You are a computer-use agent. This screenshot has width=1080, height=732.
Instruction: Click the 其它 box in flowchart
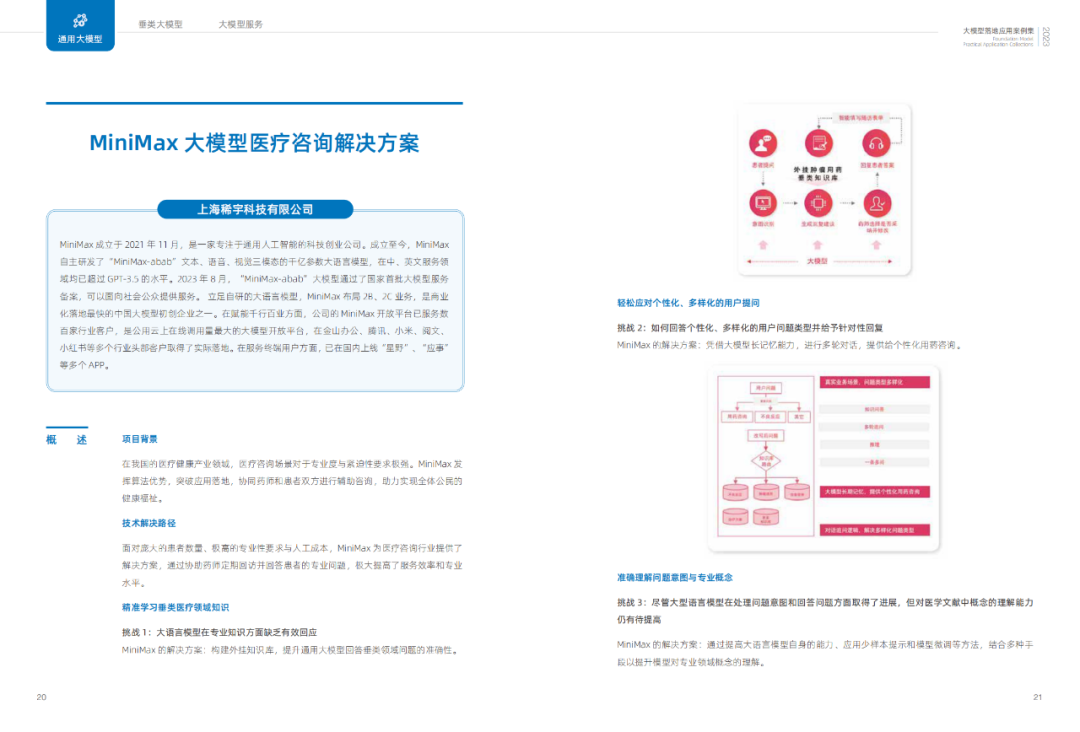point(799,417)
